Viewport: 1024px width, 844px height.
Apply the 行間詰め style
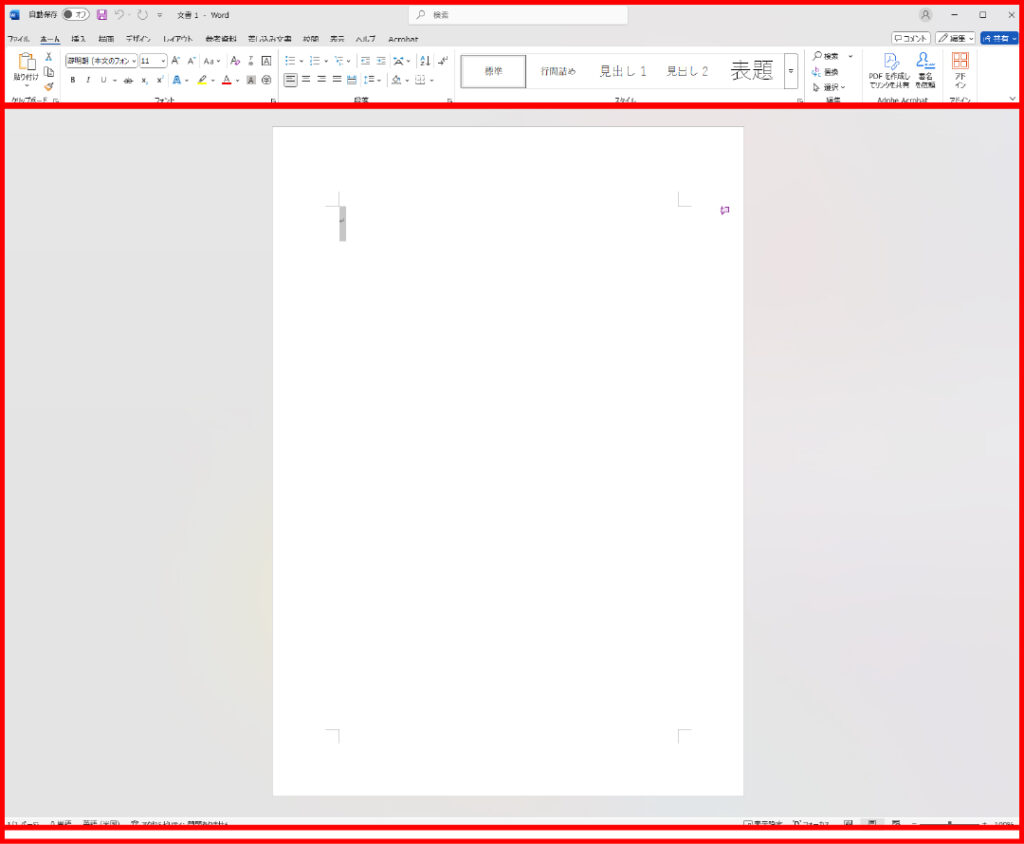tap(558, 71)
